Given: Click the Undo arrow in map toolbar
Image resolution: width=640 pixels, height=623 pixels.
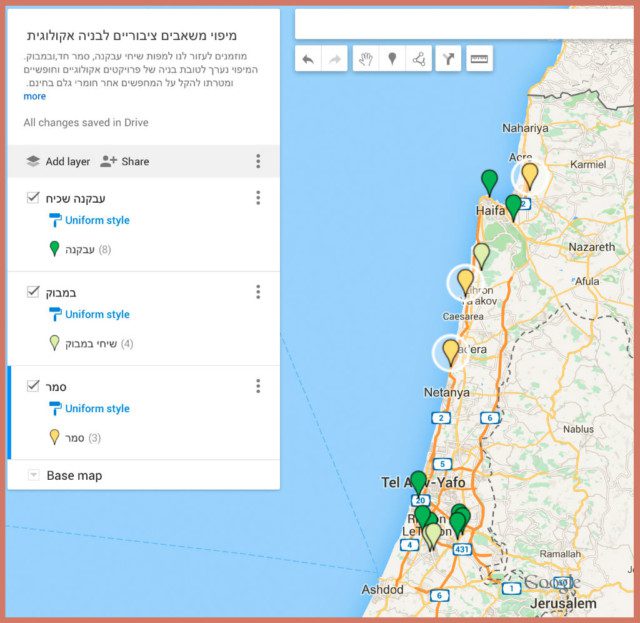Looking at the screenshot, I should point(308,59).
